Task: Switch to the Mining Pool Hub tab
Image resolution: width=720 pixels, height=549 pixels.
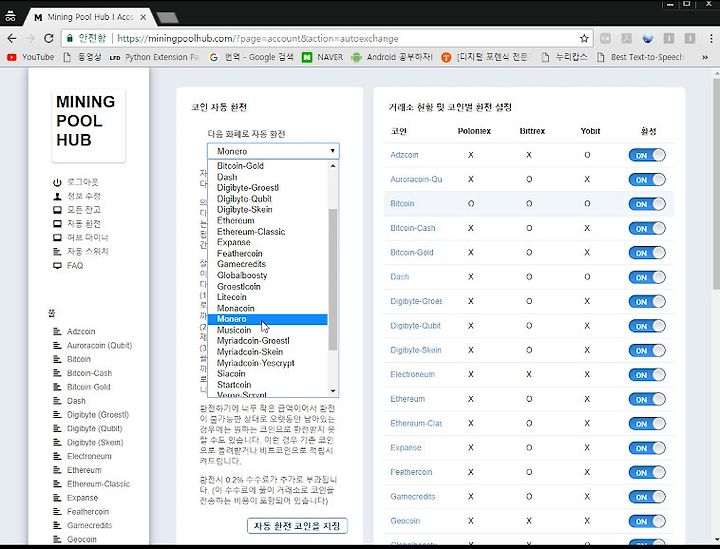Action: pyautogui.click(x=90, y=17)
